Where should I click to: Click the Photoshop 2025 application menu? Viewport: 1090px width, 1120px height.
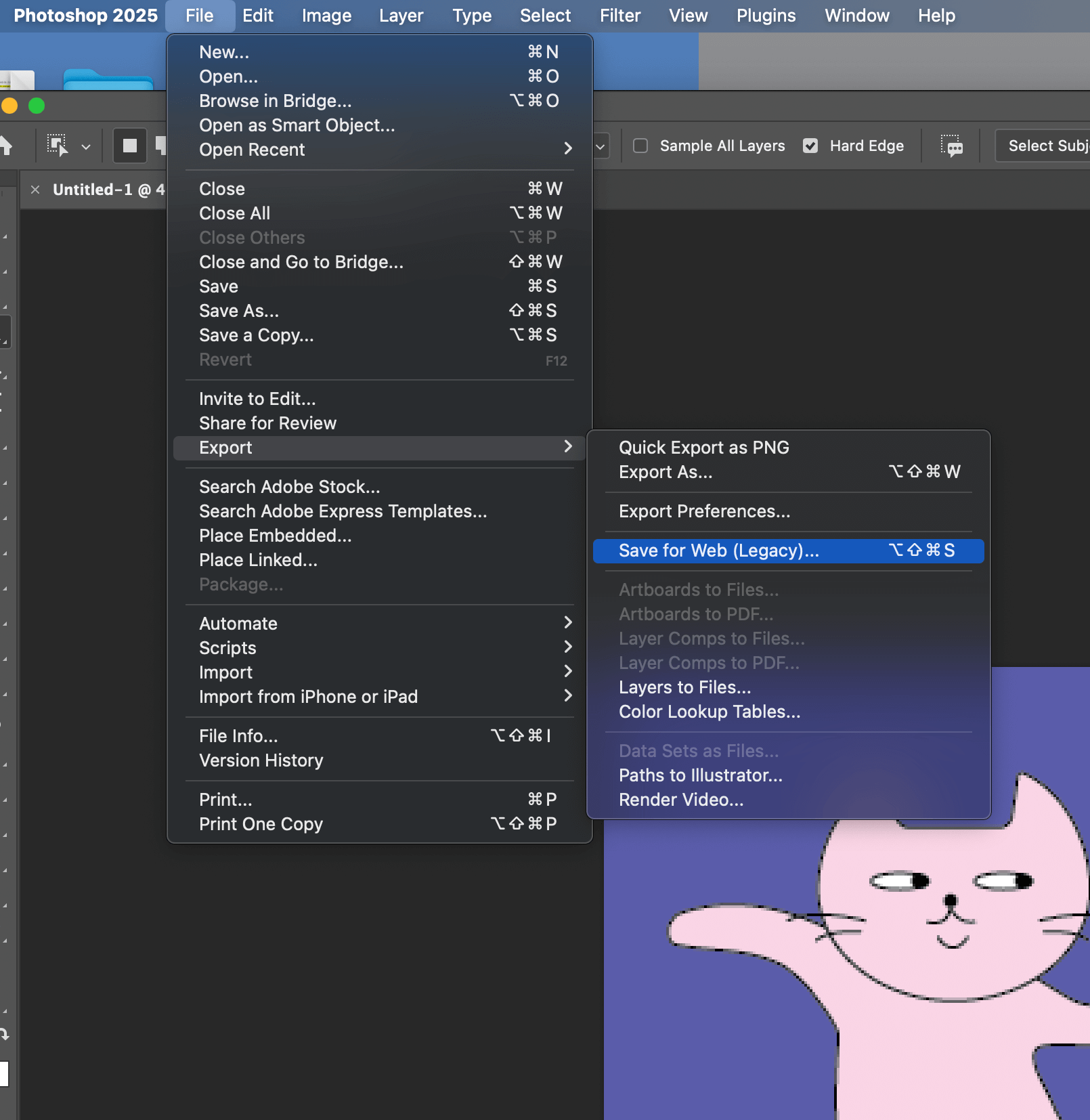click(85, 16)
